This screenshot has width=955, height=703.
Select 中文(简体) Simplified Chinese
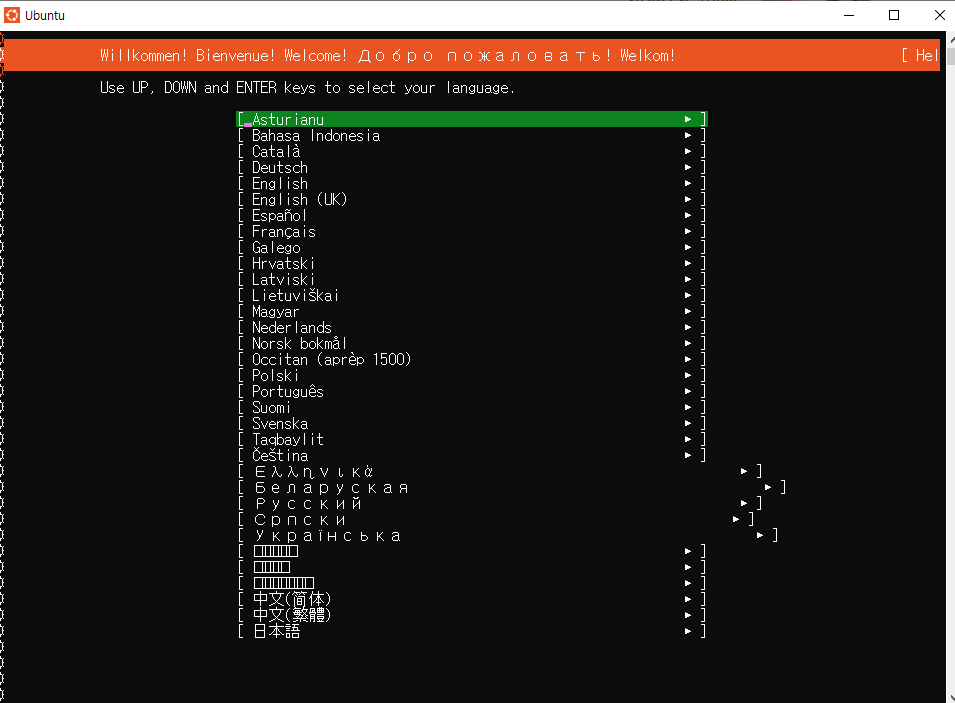pos(472,599)
